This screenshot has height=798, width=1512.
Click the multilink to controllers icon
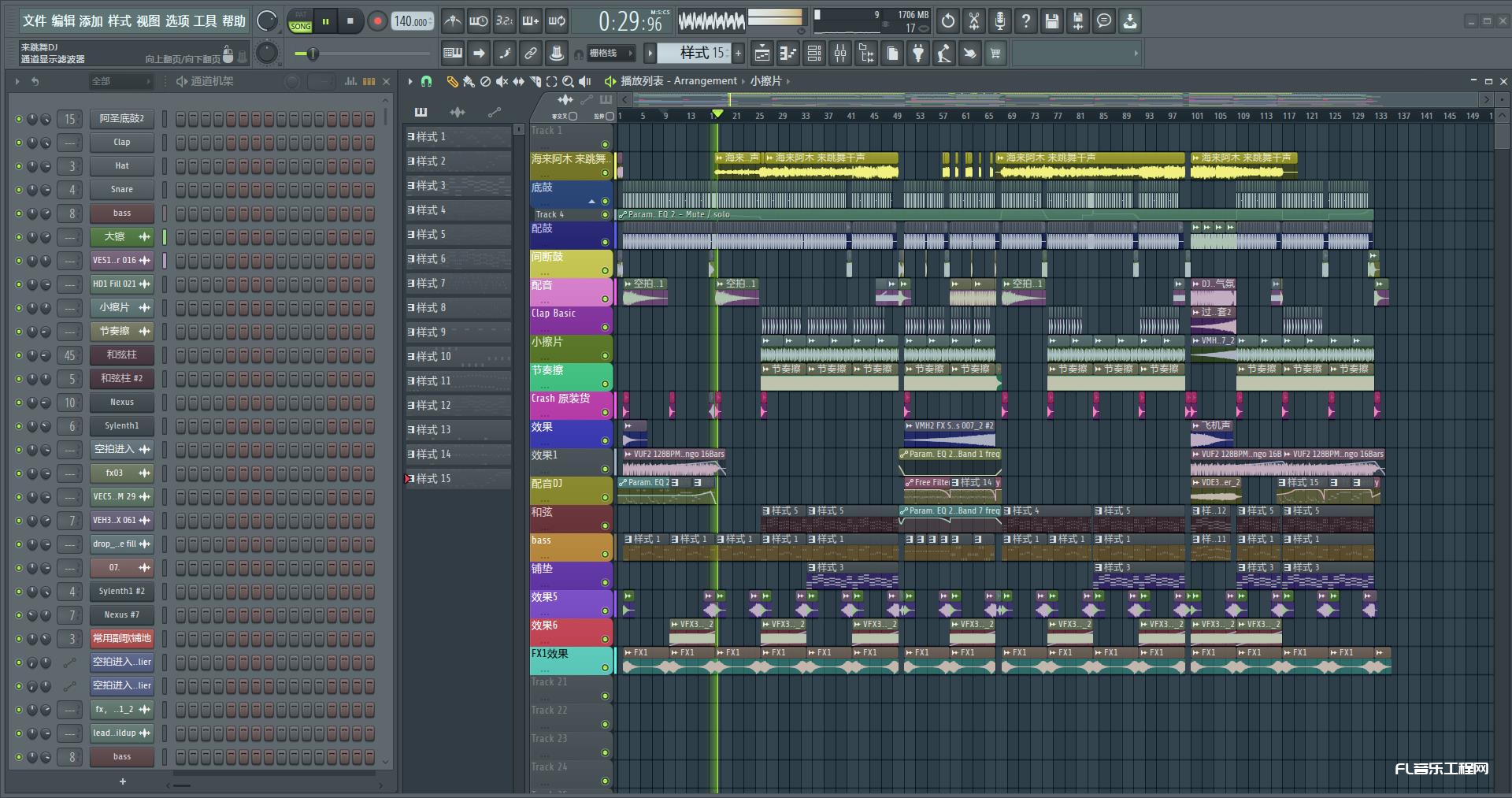[531, 54]
